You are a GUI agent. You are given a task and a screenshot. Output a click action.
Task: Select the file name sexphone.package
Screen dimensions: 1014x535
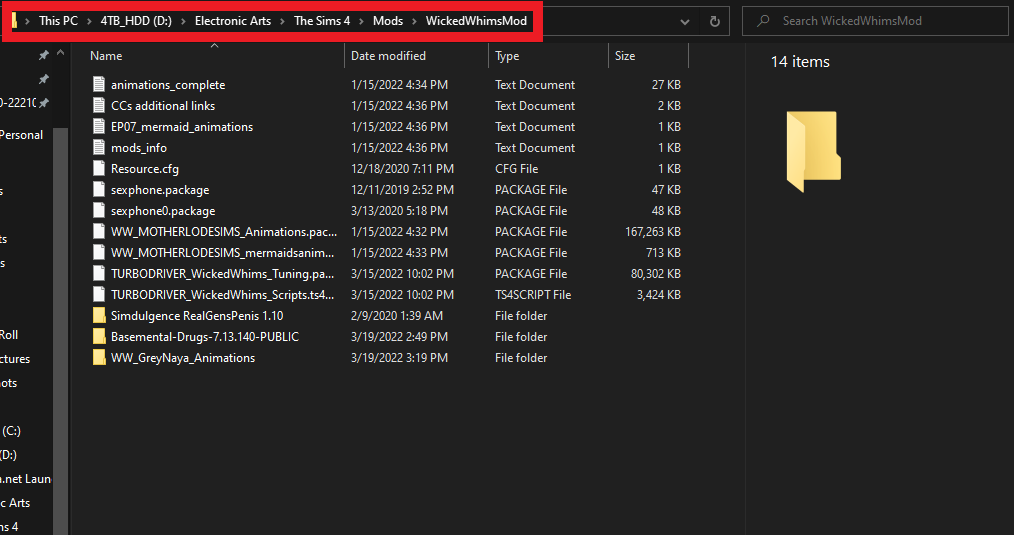coord(160,190)
